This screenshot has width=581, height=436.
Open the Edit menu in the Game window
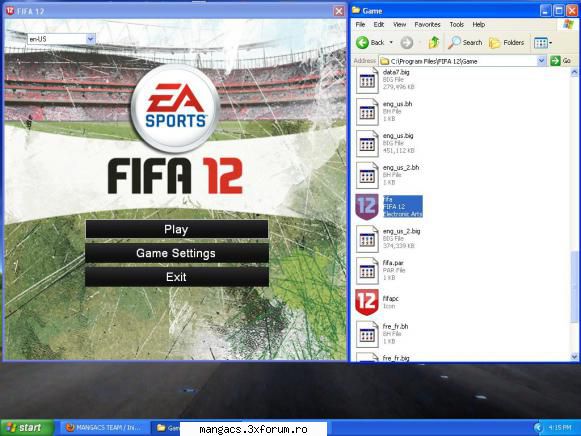379,24
